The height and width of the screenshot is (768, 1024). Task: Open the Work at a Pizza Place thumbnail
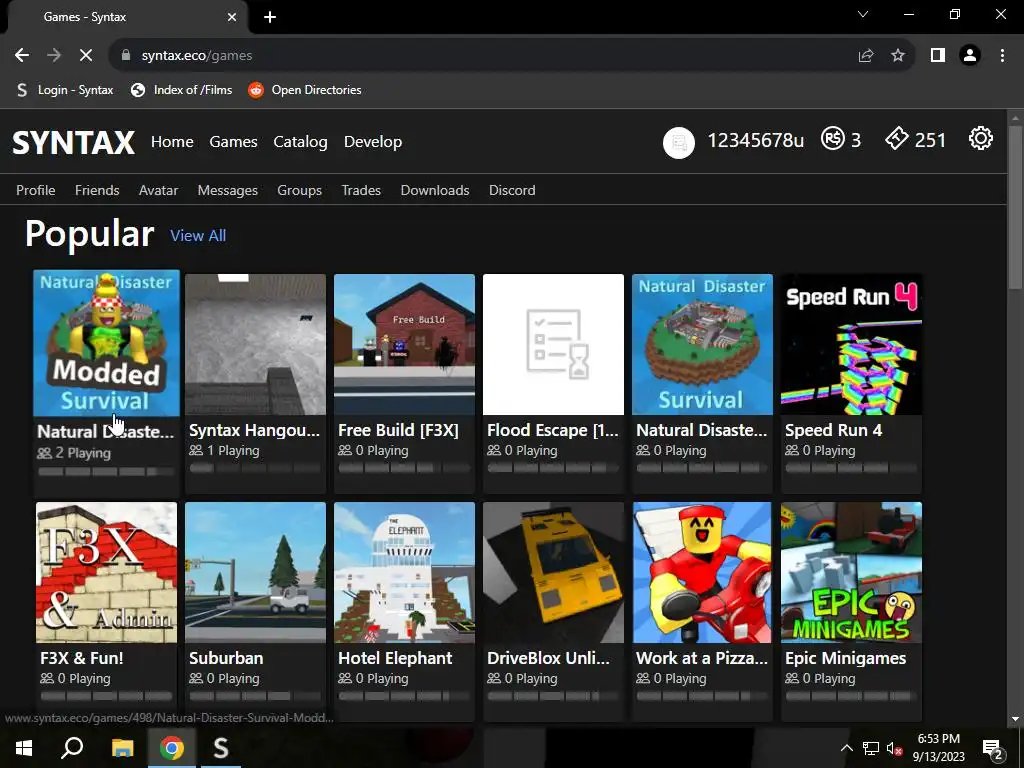(702, 572)
